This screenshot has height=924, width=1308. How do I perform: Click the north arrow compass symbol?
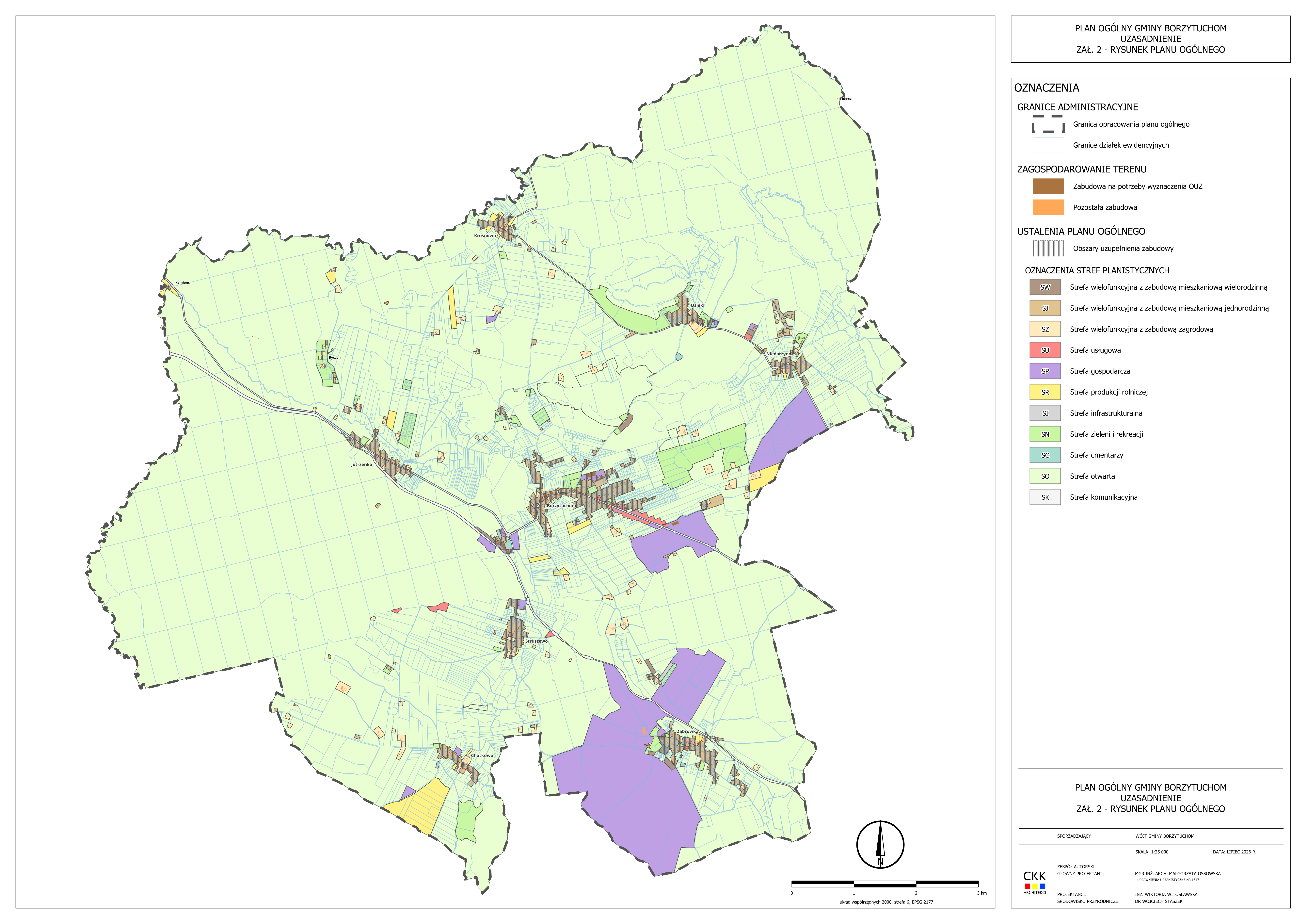coord(880,845)
